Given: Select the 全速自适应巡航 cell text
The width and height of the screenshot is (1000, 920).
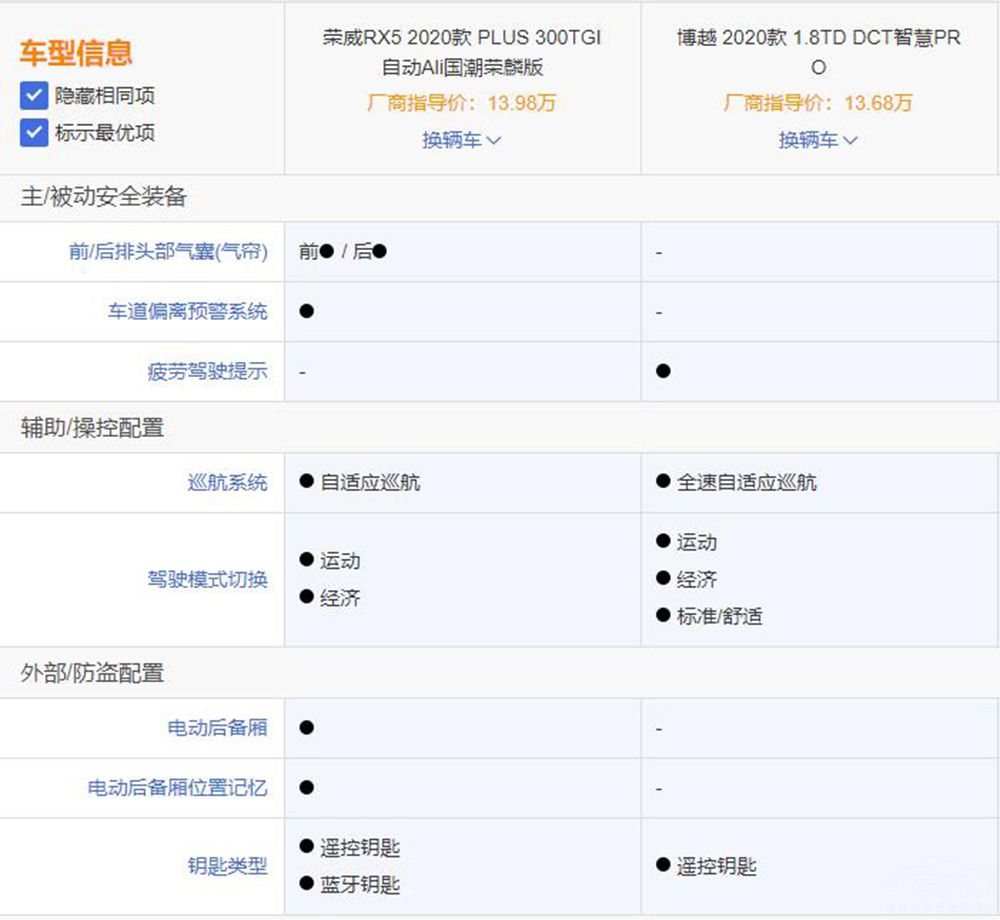Looking at the screenshot, I should click(746, 482).
